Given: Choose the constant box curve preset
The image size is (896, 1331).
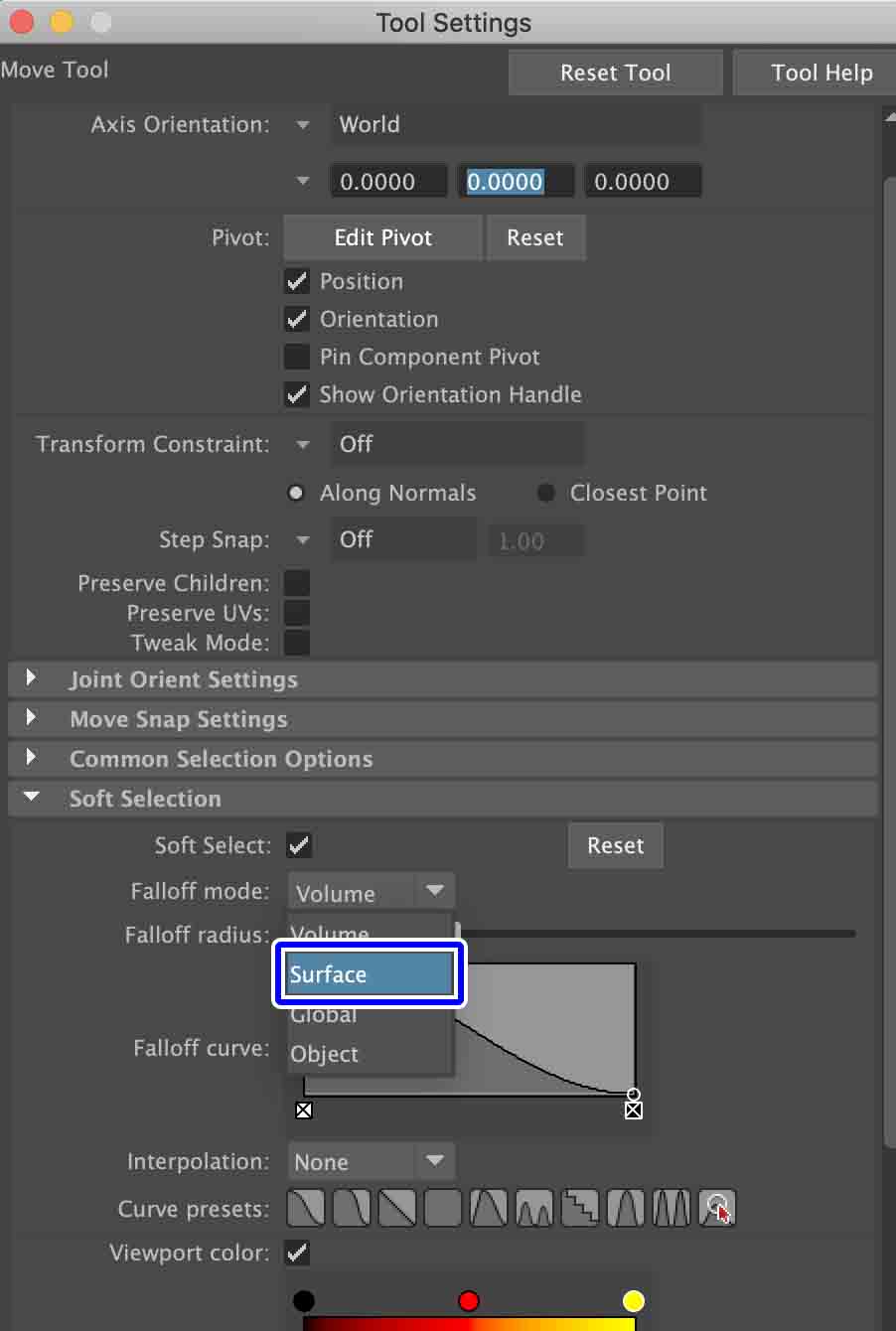Looking at the screenshot, I should click(442, 1208).
